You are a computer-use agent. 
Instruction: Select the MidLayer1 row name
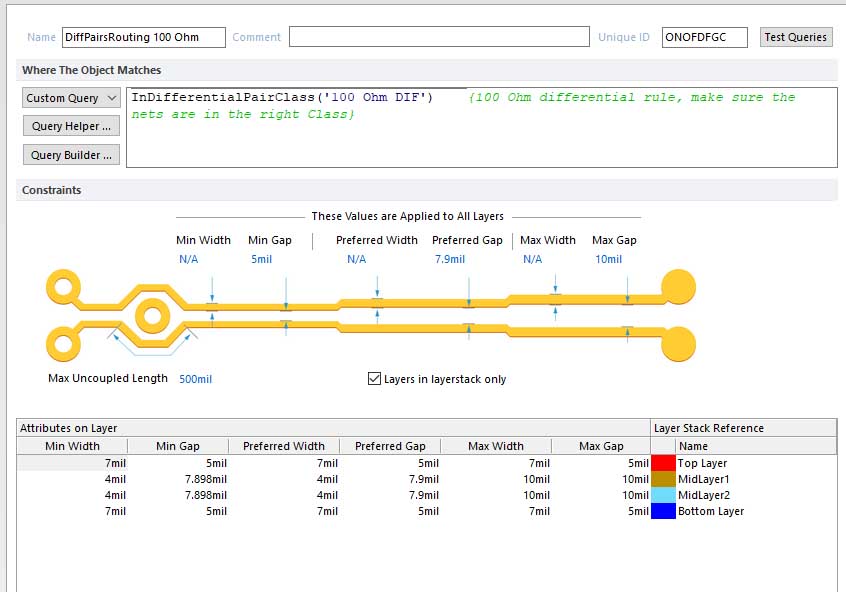[702, 479]
